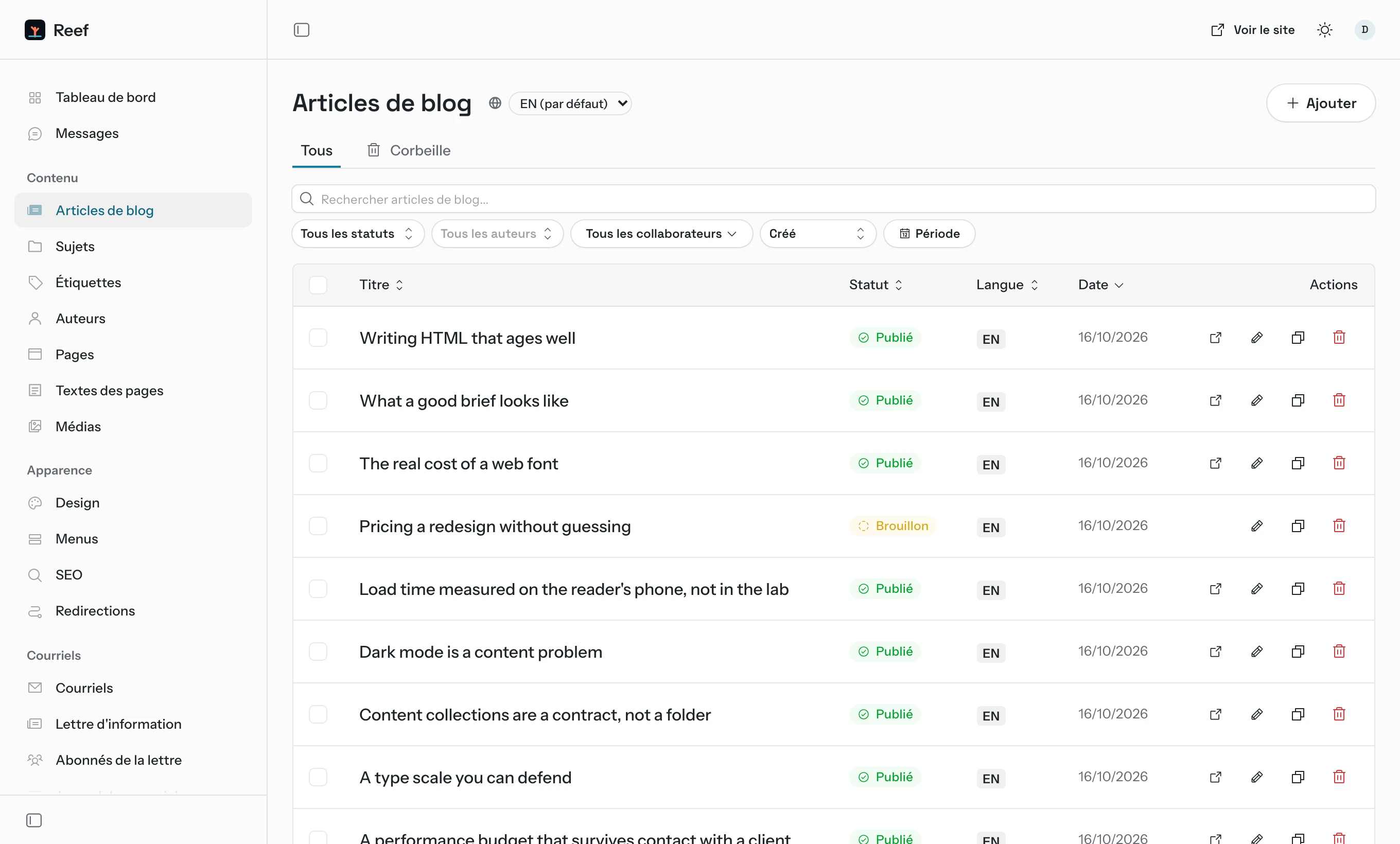
Task: Click Voir le site link
Action: click(x=1252, y=29)
